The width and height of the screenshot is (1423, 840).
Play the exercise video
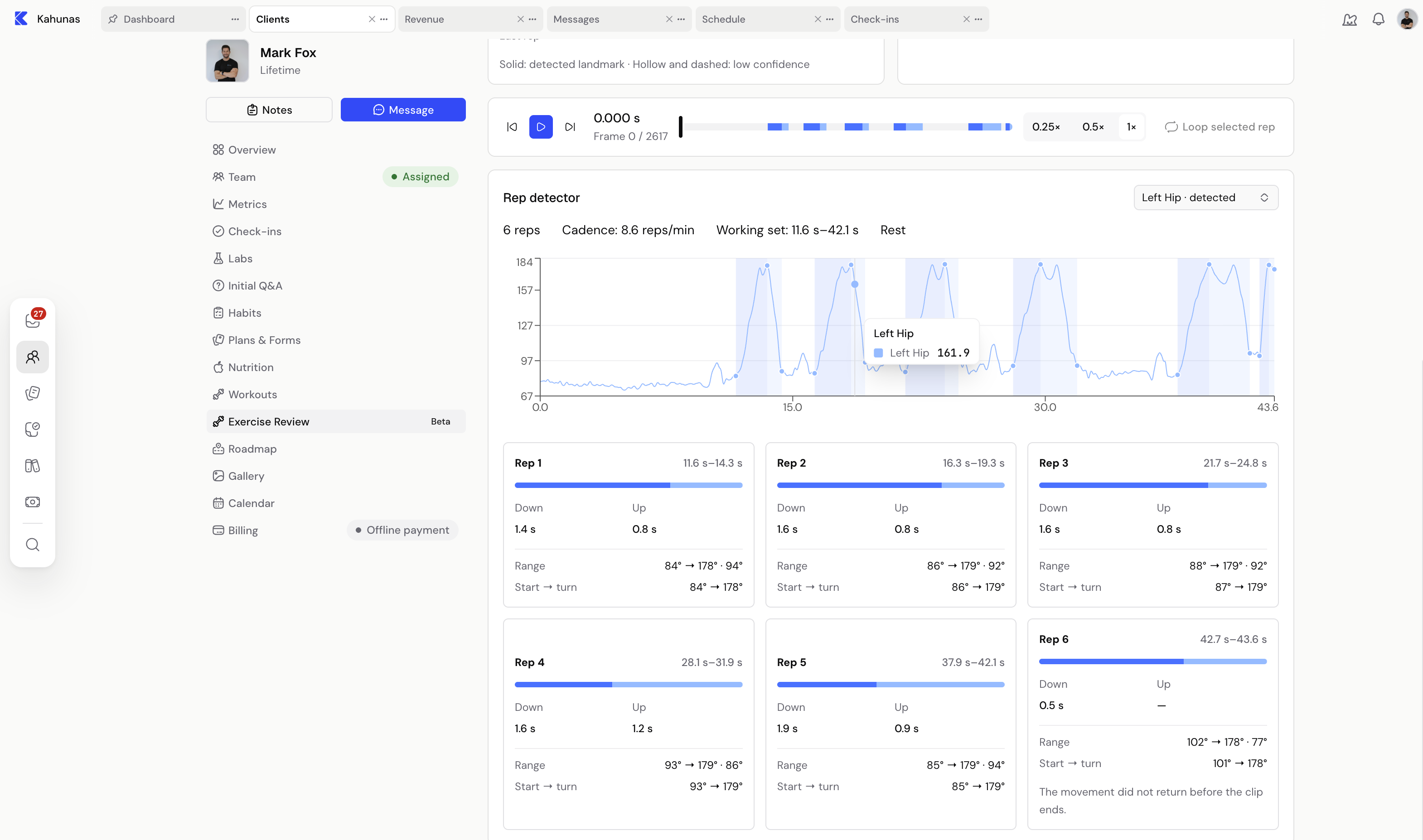[541, 127]
